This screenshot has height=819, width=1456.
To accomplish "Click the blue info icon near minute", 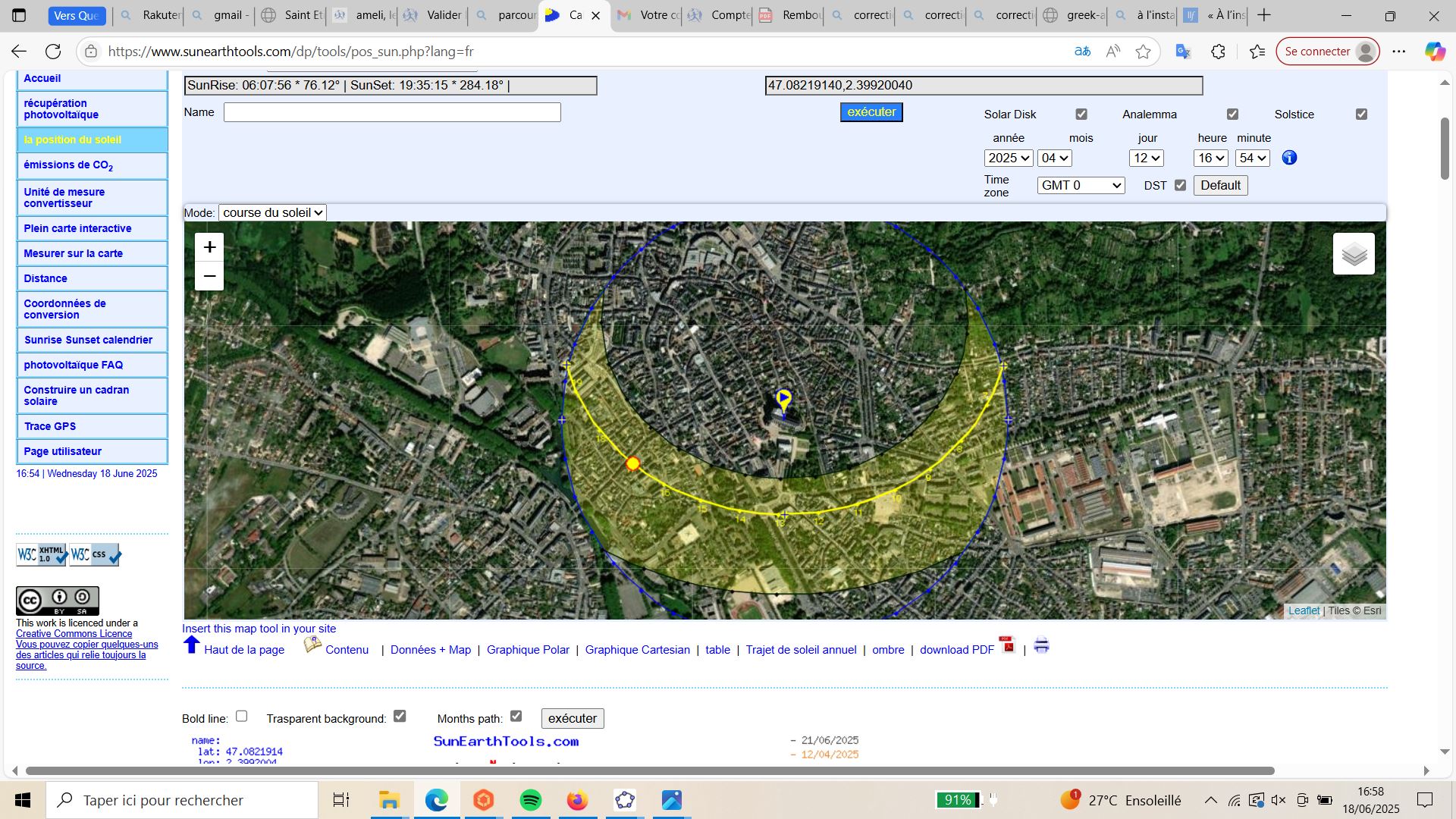I will coord(1289,158).
